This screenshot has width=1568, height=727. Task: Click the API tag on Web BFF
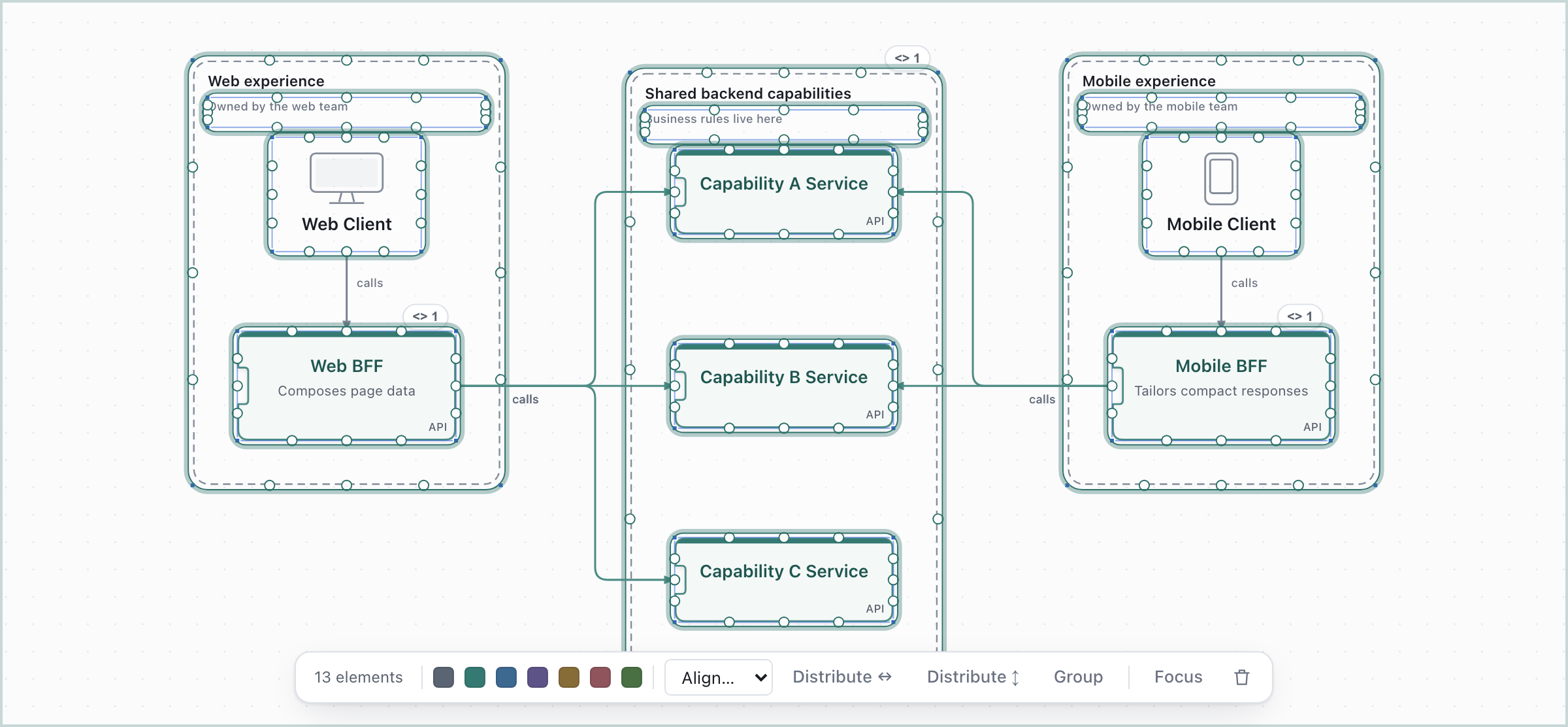(438, 427)
